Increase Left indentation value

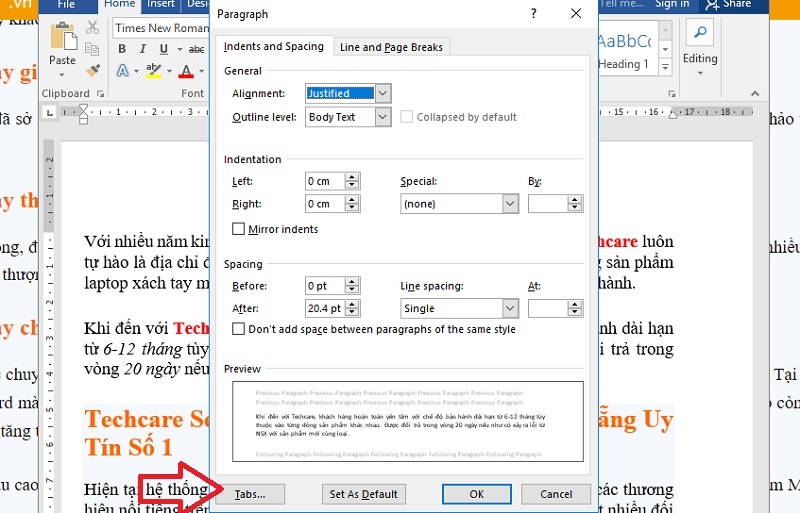pos(352,177)
